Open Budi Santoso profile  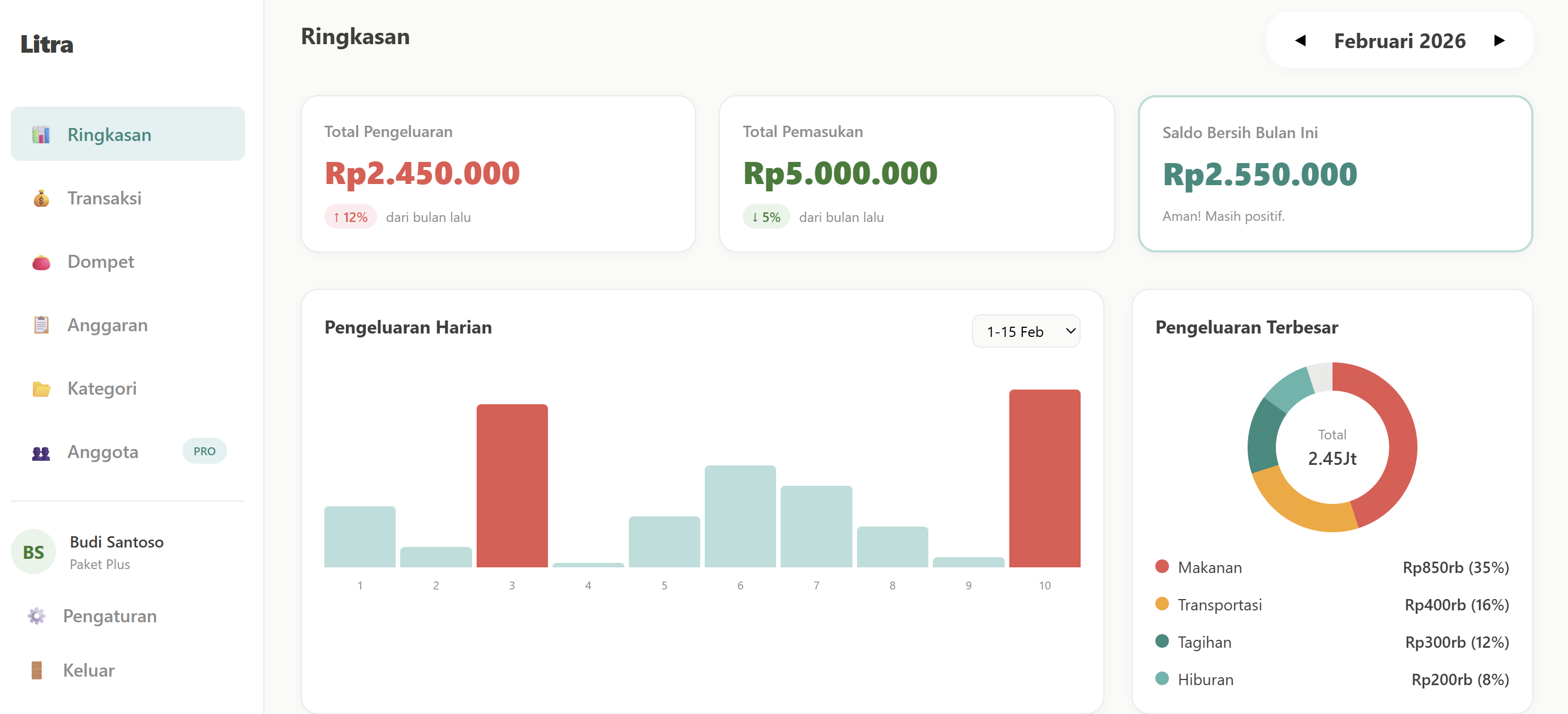click(128, 551)
